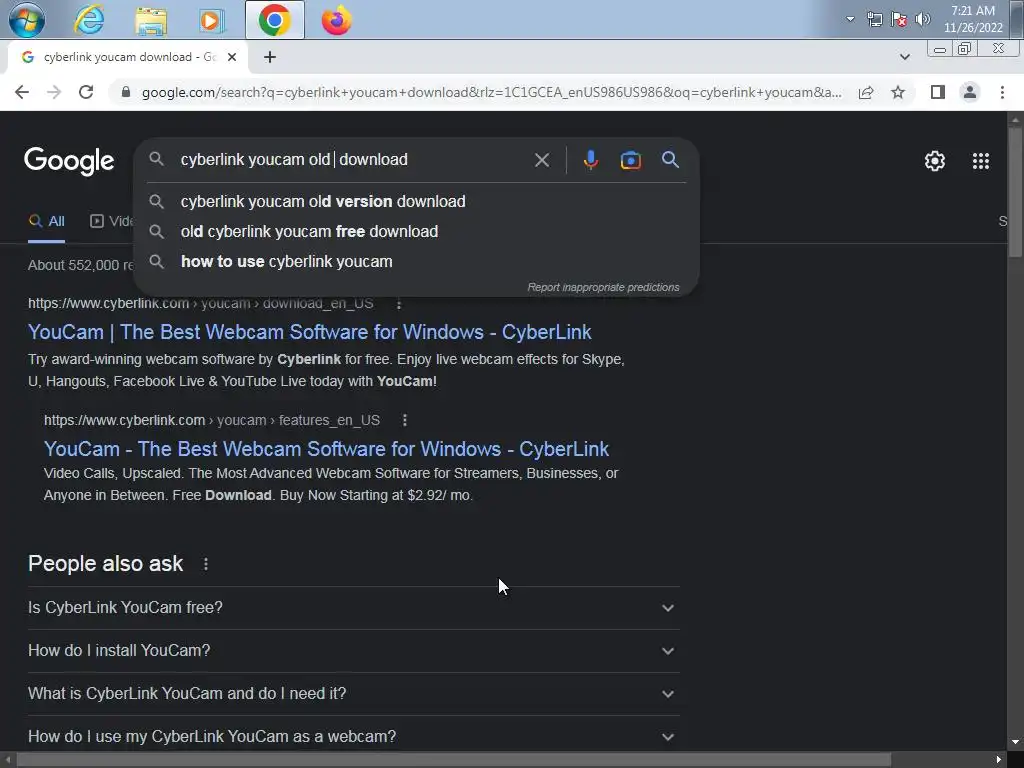Open Action Center flag icon
Screen dimensions: 1024x768
pos(899,19)
